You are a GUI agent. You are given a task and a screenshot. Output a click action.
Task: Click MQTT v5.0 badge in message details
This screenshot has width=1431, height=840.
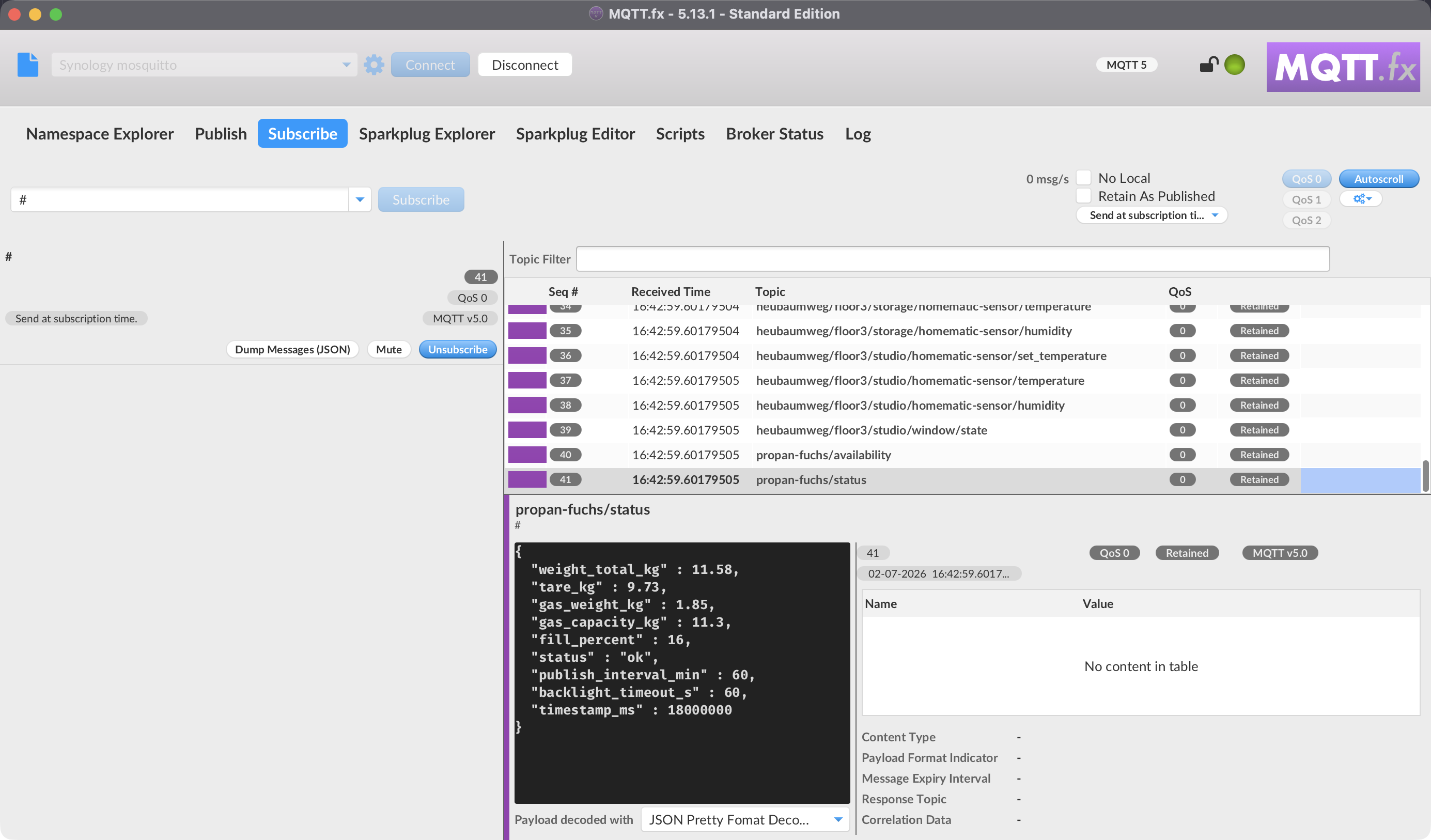pos(1280,553)
